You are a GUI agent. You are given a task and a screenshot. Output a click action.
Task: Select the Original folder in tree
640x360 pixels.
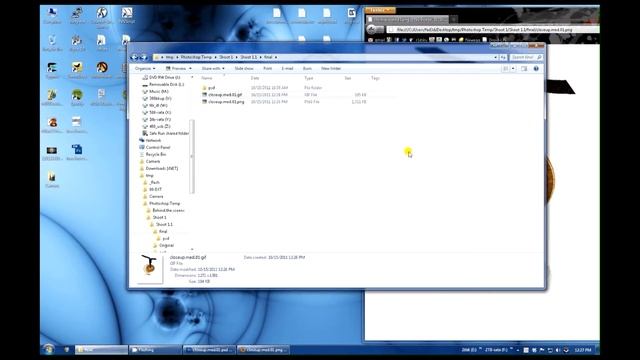coord(163,245)
